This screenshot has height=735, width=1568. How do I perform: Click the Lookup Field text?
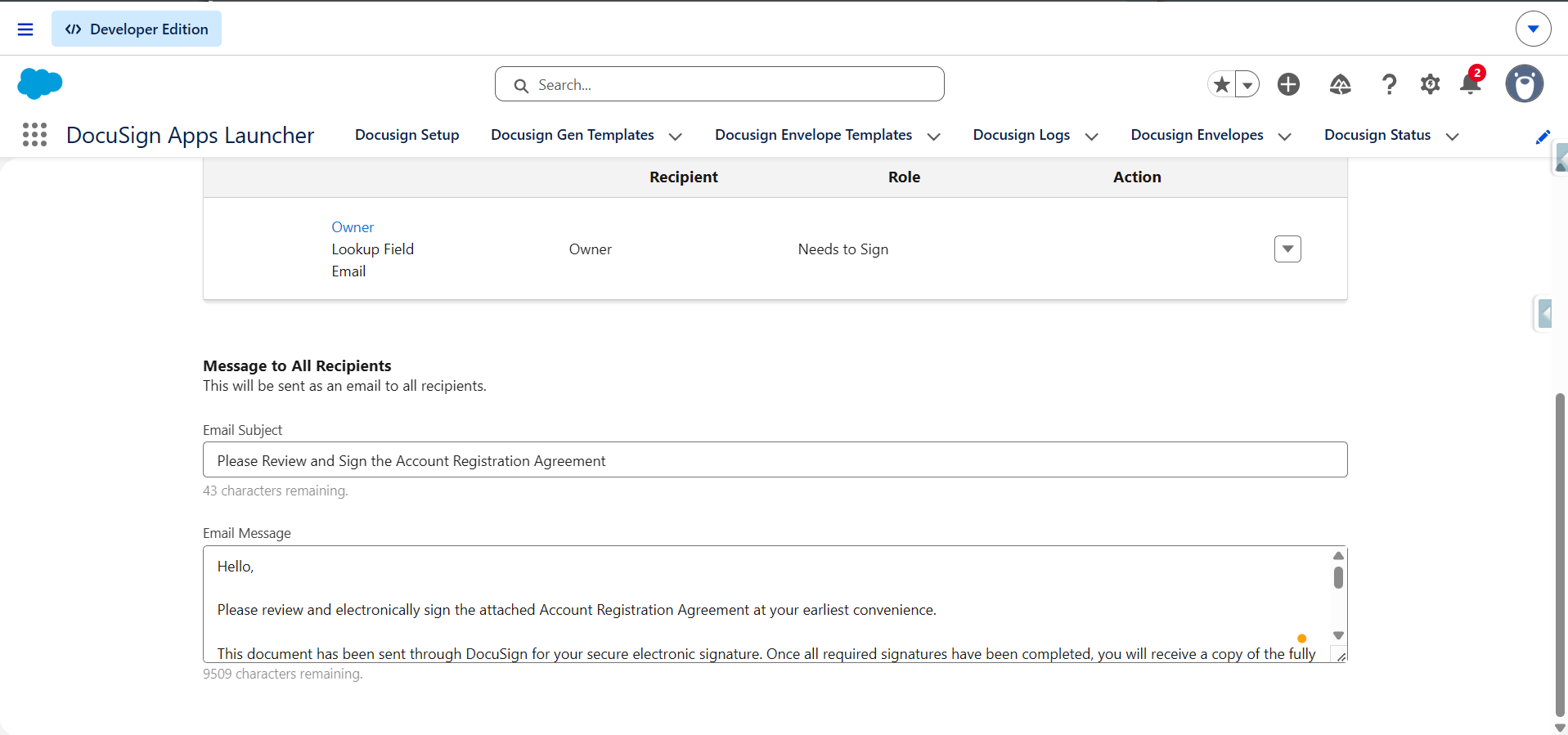click(x=373, y=249)
